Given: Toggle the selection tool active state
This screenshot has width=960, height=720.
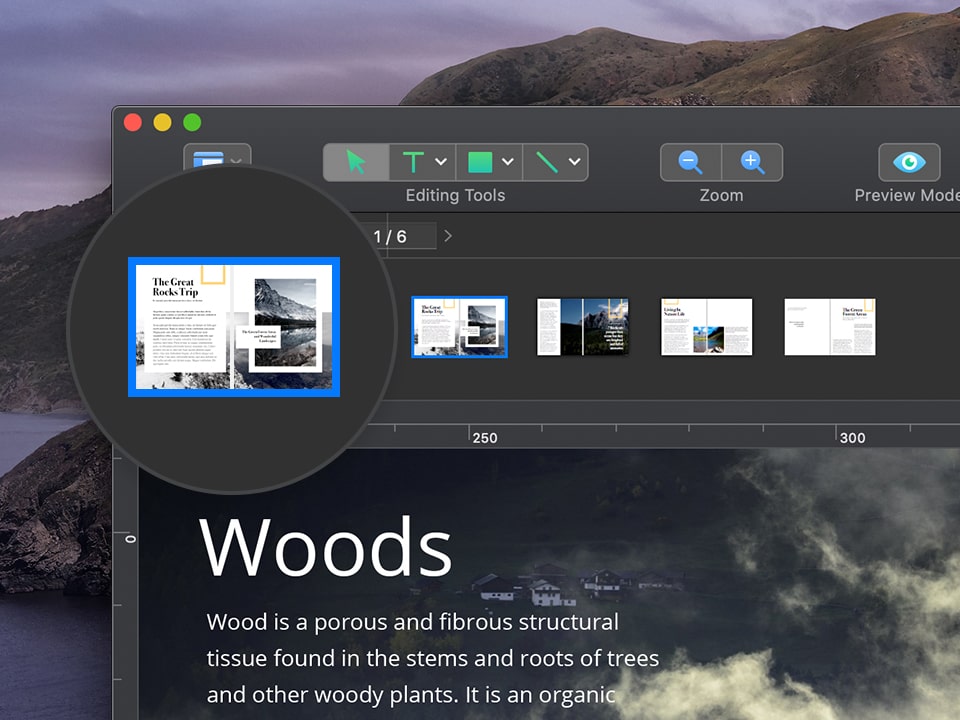Looking at the screenshot, I should point(355,162).
